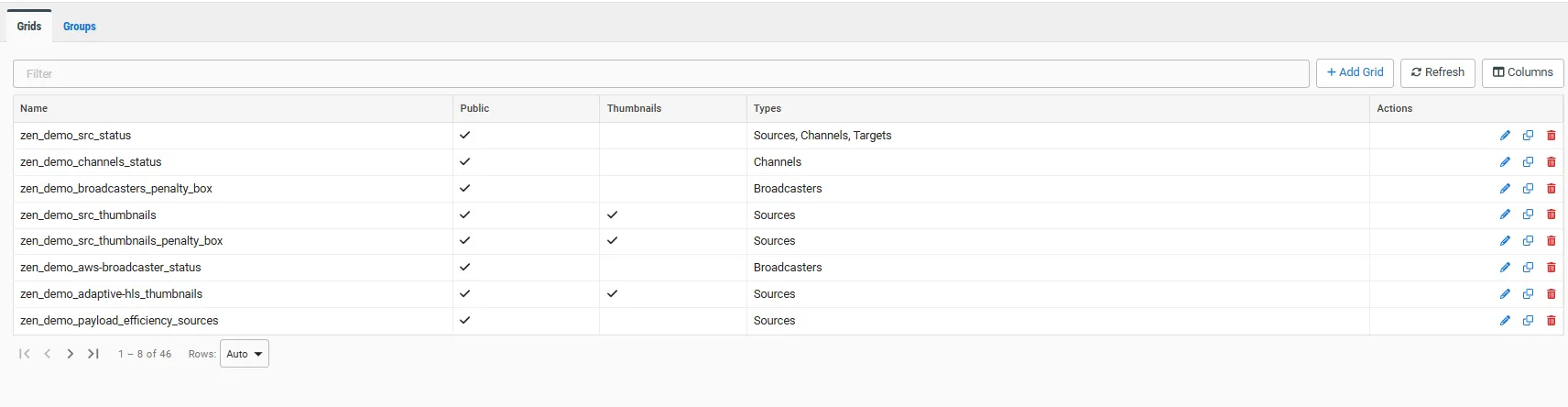Image resolution: width=1568 pixels, height=407 pixels.
Task: Go to previous page of grids
Action: pyautogui.click(x=48, y=354)
